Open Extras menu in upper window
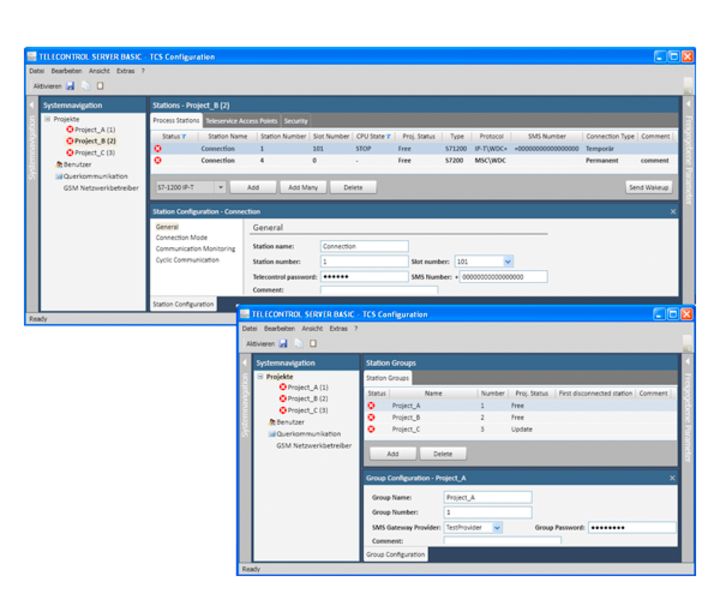Image resolution: width=720 pixels, height=600 pixels. (125, 71)
